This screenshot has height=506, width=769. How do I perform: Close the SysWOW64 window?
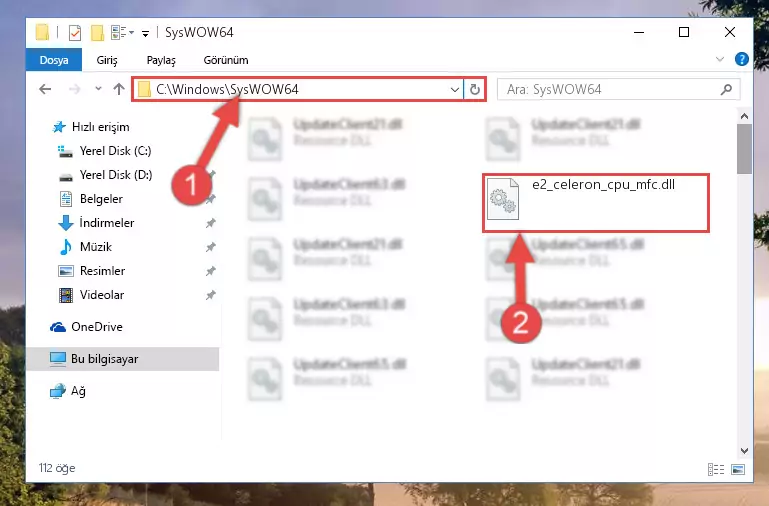click(x=730, y=32)
